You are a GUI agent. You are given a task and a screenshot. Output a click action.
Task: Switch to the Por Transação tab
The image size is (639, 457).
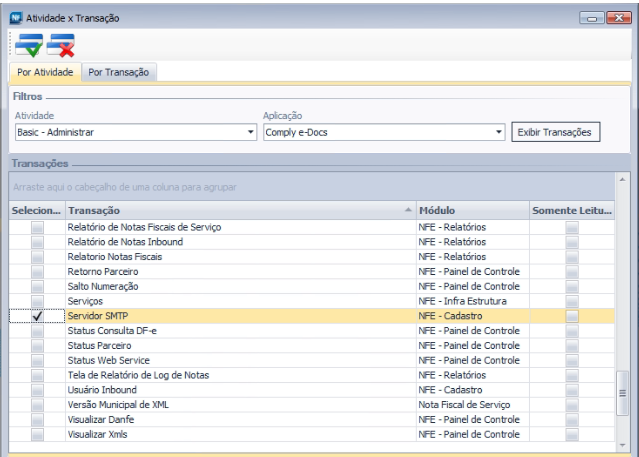119,72
